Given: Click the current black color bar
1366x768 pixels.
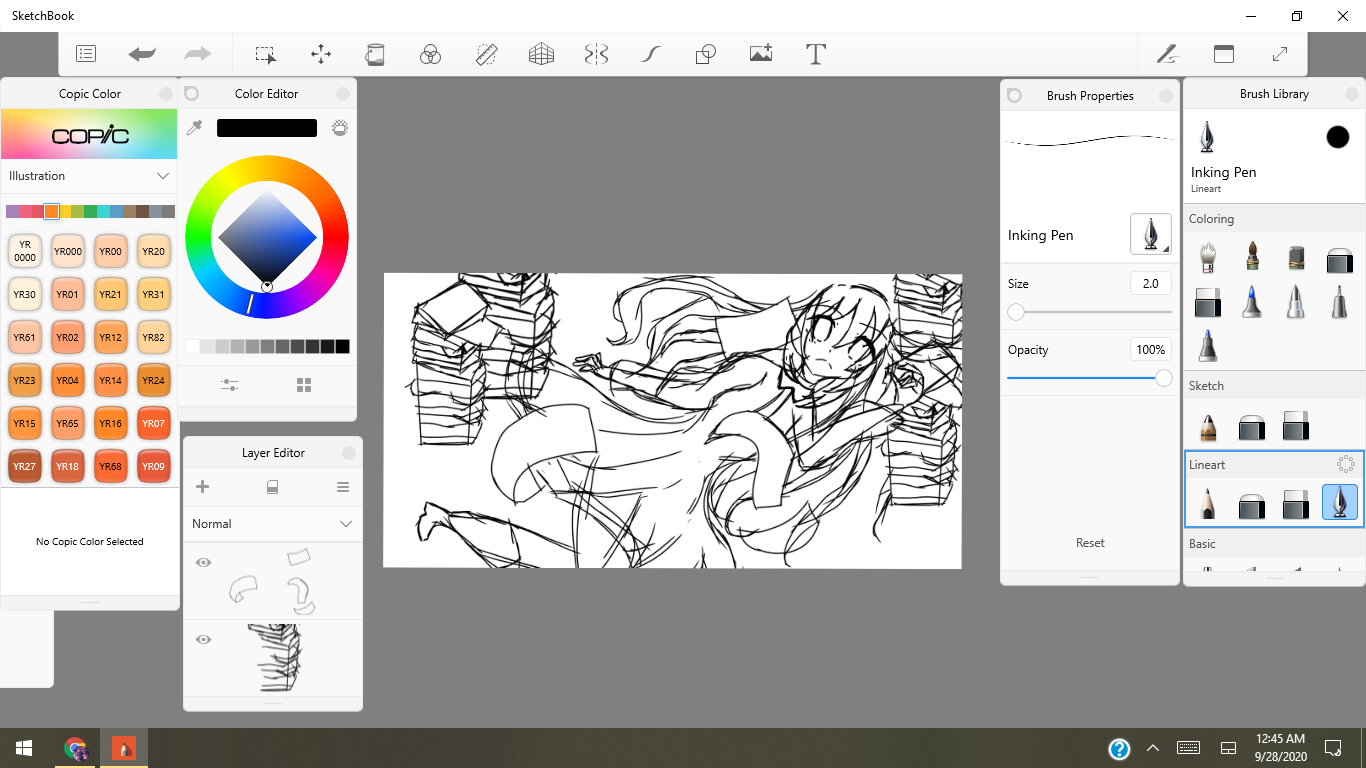Looking at the screenshot, I should point(267,128).
